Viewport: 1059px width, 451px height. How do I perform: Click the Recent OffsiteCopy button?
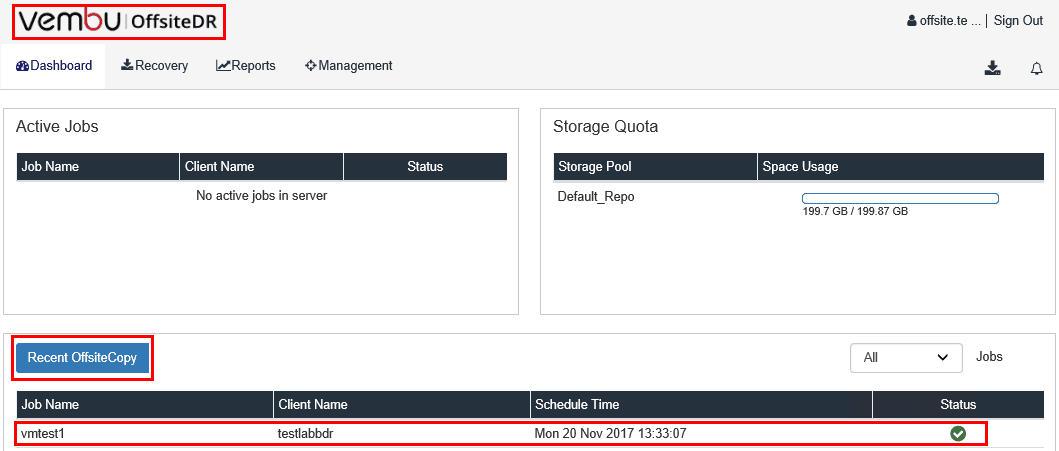click(x=82, y=358)
